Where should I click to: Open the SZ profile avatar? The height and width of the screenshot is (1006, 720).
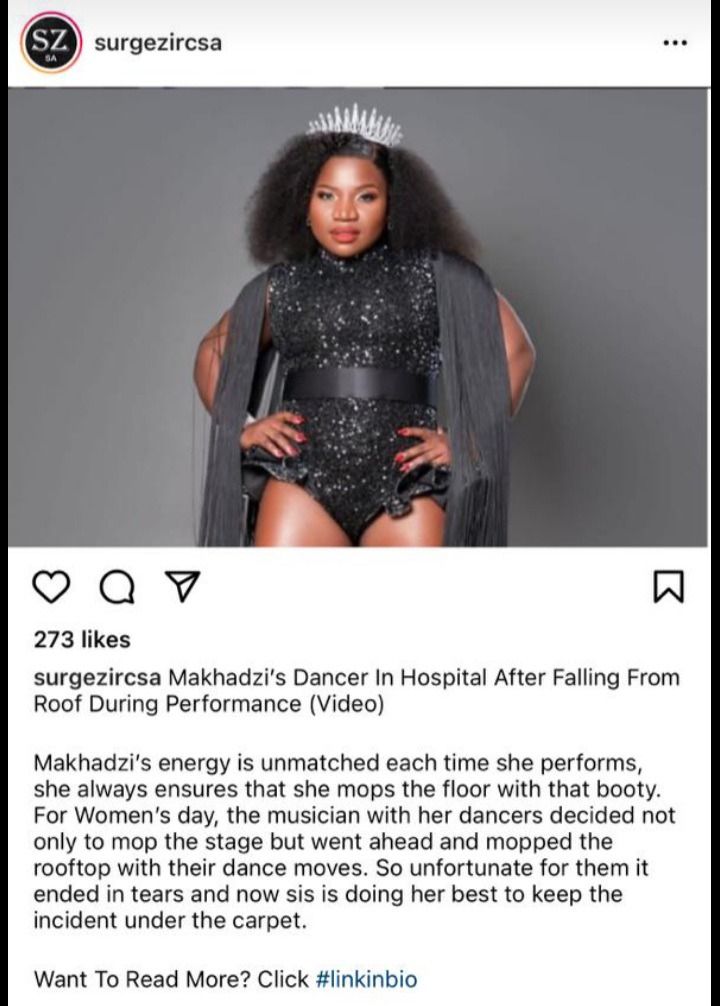coord(50,44)
